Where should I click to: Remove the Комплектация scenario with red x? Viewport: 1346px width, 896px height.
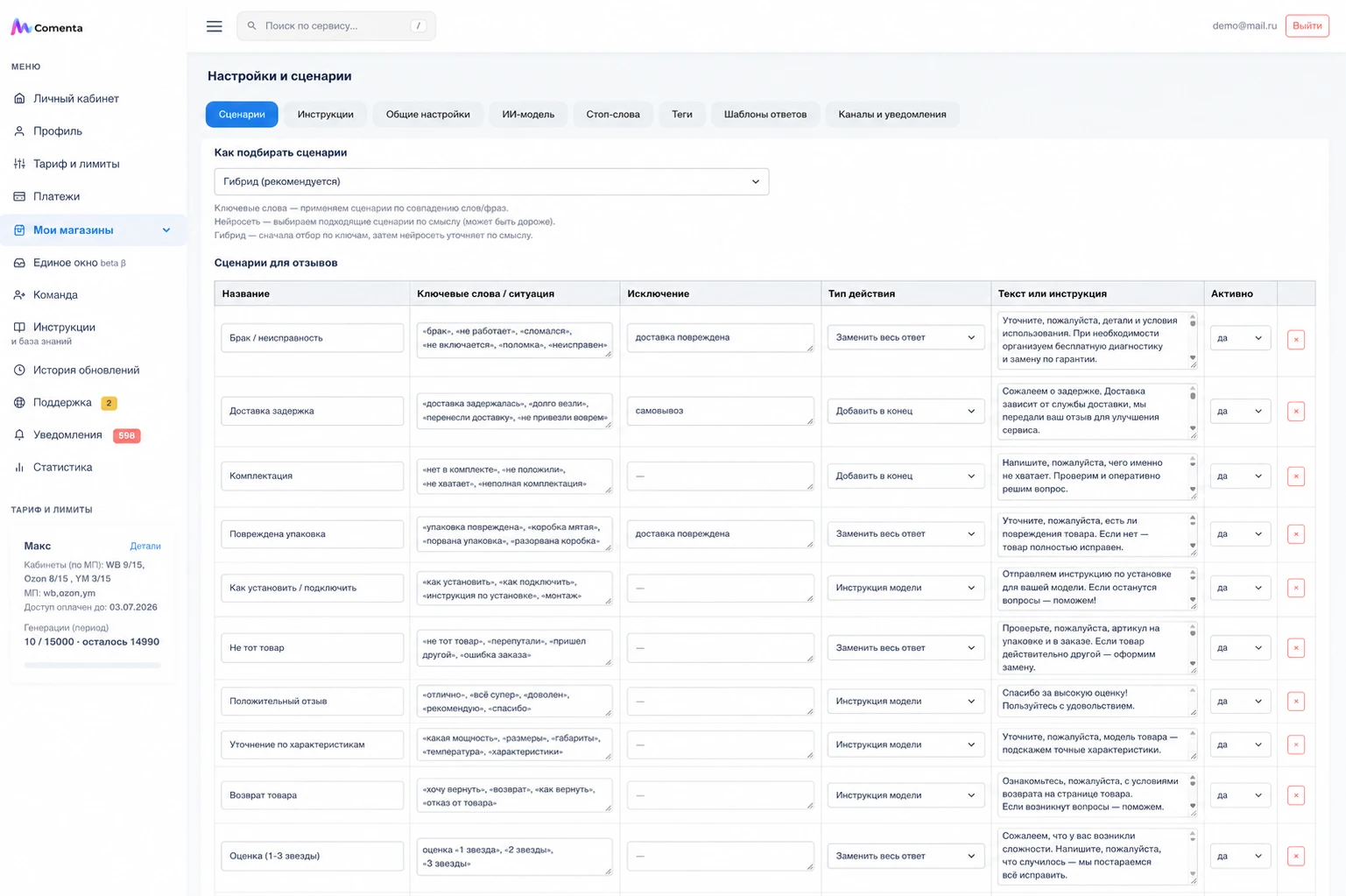pyautogui.click(x=1295, y=476)
